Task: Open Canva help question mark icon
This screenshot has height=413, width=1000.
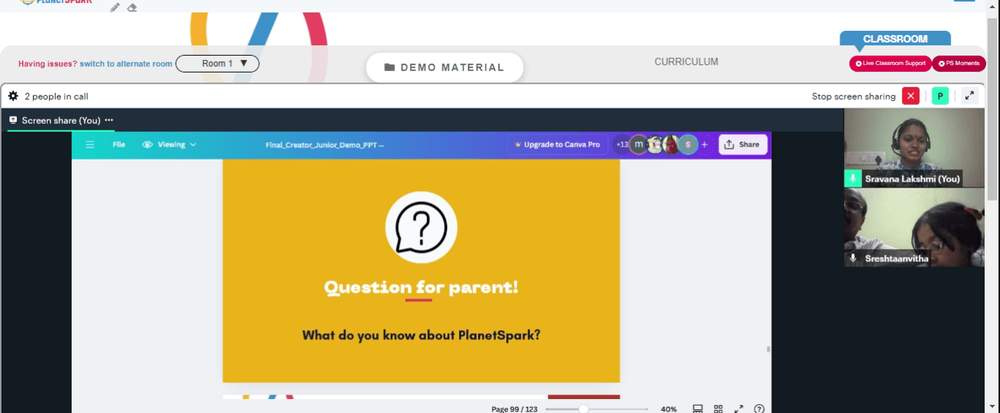Action: click(x=759, y=409)
